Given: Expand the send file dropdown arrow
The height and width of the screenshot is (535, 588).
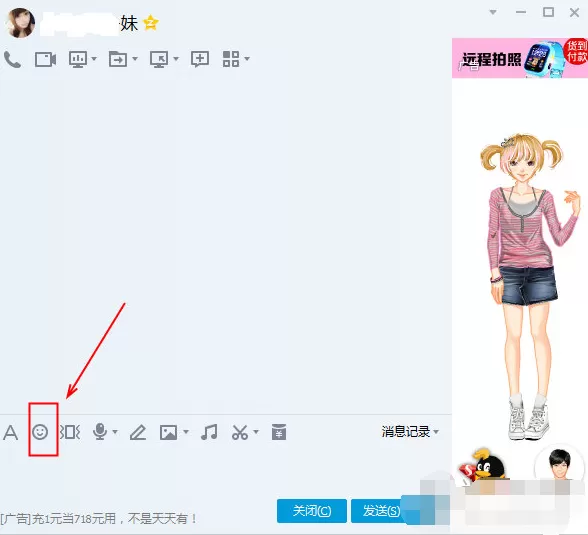Looking at the screenshot, I should [x=135, y=59].
